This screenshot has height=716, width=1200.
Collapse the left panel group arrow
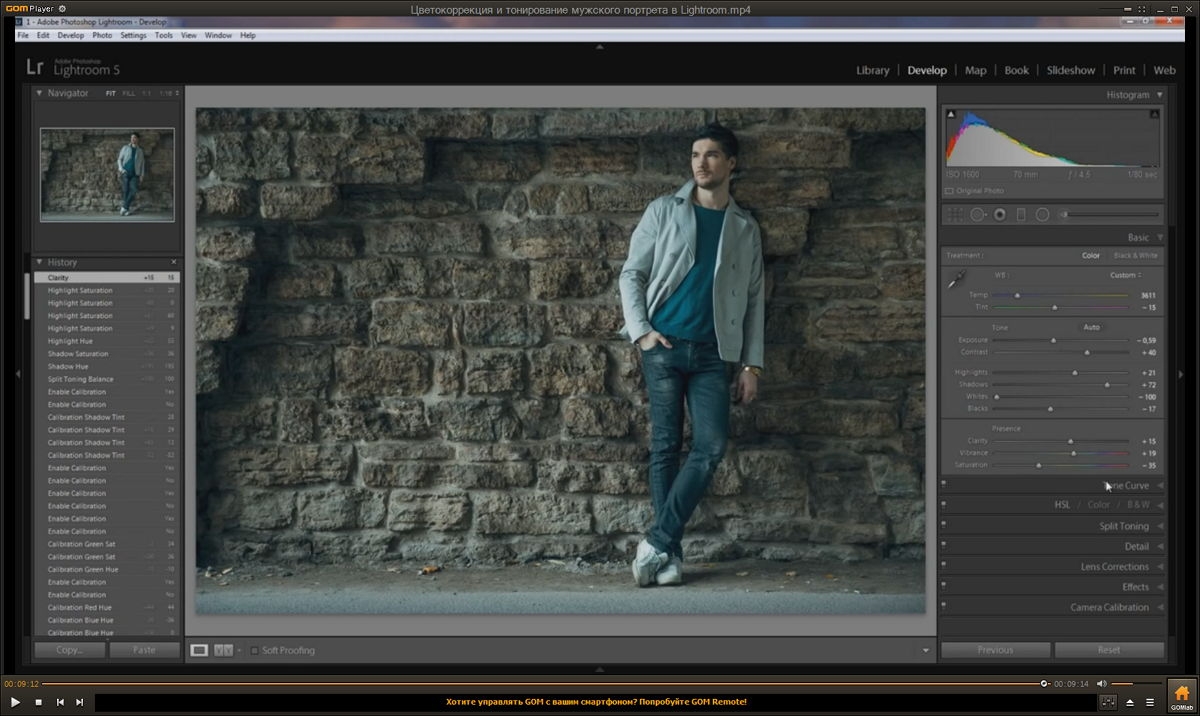17,374
